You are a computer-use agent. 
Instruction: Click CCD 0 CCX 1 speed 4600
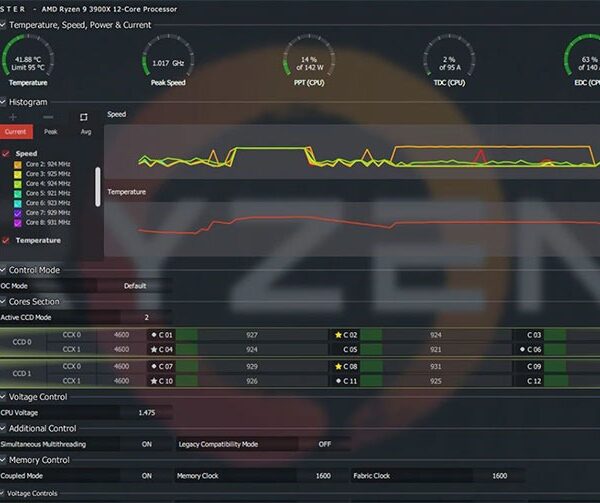121,349
